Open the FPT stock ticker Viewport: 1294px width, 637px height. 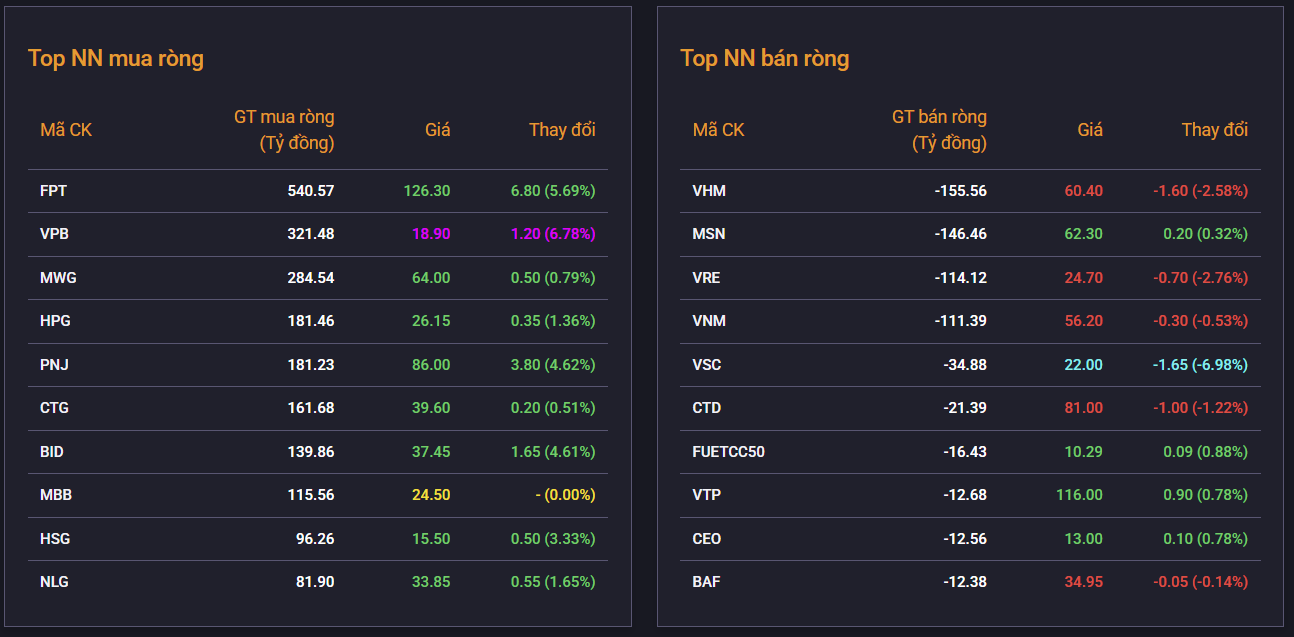54,191
